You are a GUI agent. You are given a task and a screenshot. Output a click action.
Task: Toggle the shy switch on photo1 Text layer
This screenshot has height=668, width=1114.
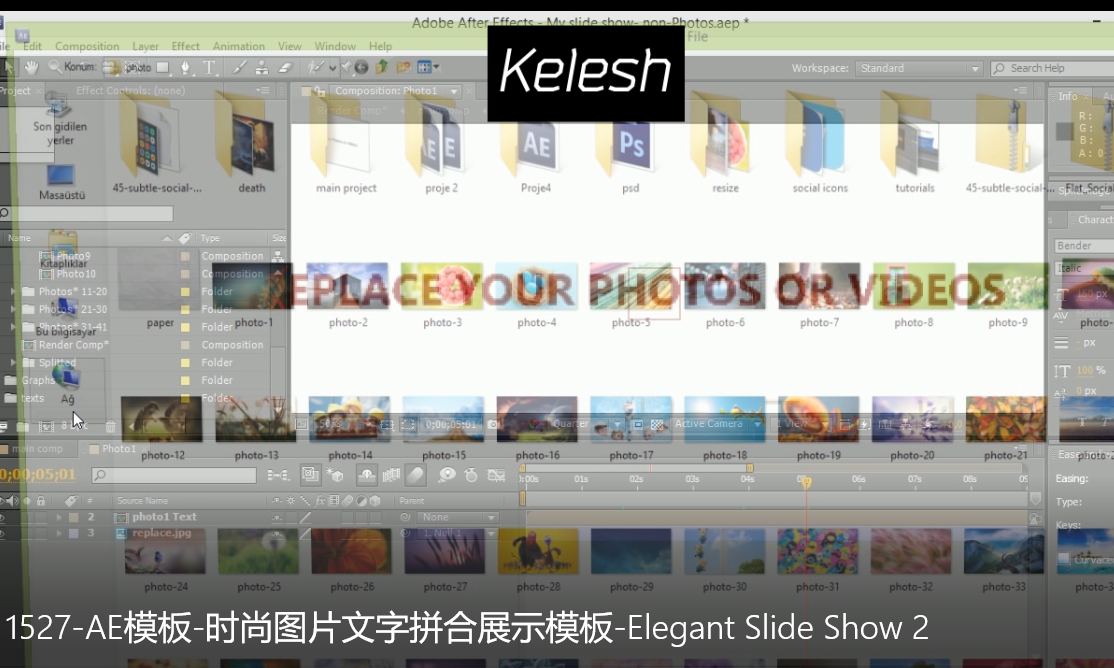click(x=276, y=517)
